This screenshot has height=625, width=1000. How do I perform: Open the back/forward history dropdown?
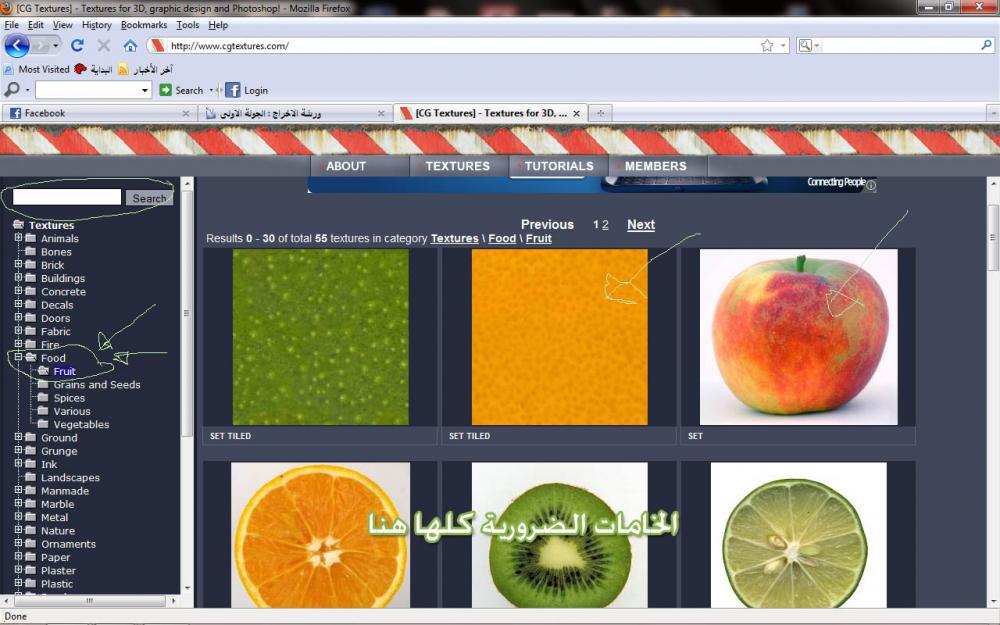(x=55, y=46)
